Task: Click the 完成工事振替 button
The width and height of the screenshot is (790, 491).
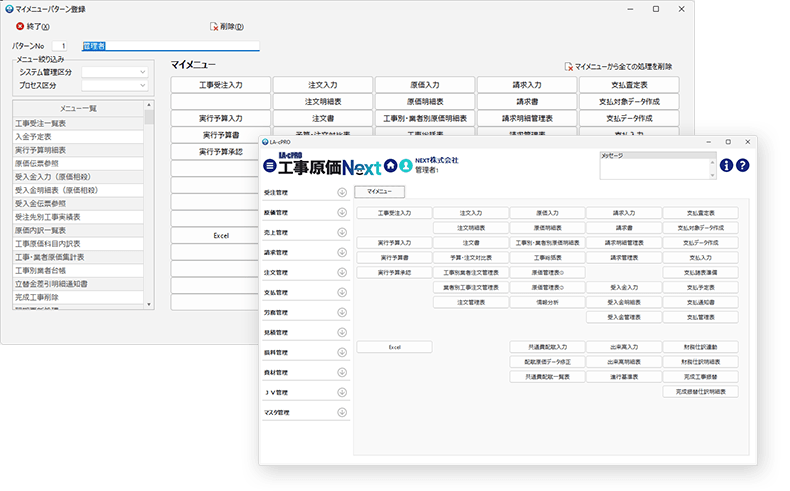Action: click(700, 377)
